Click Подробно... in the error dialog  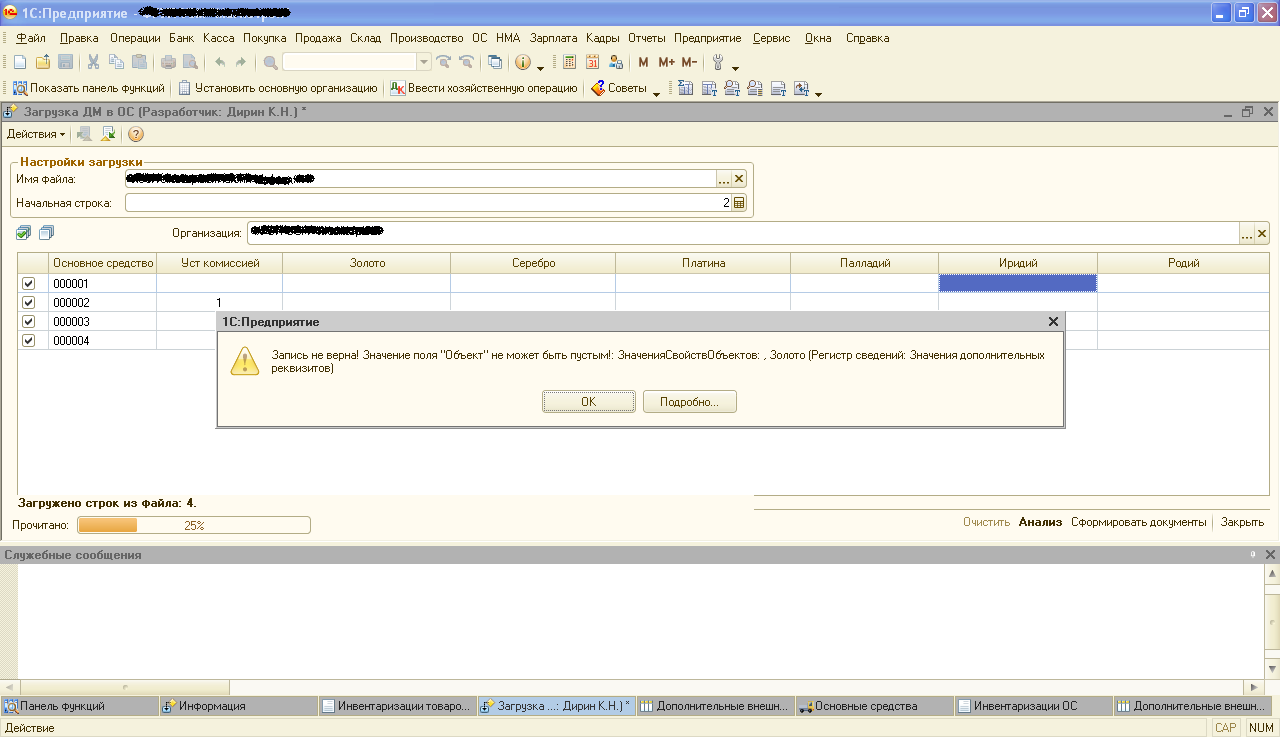pyautogui.click(x=689, y=401)
